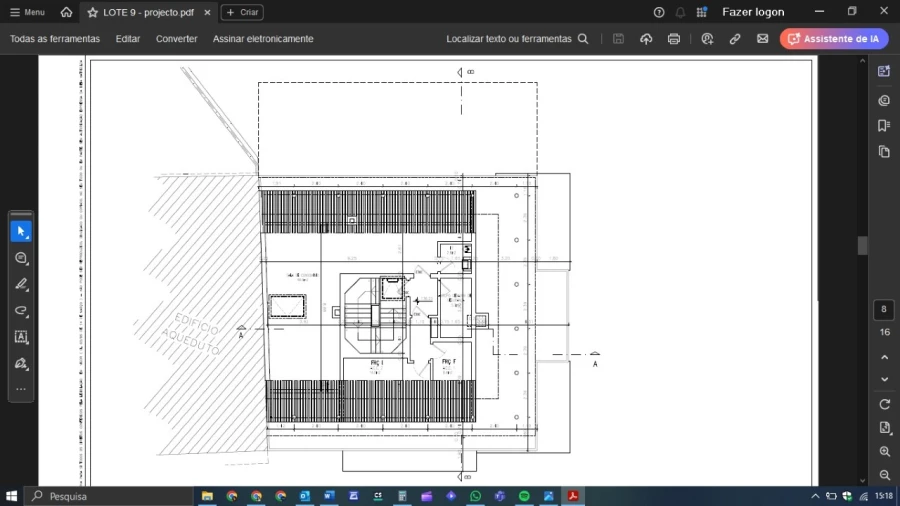Go to the next page with down chevron
Viewport: 900px width, 506px height.
[884, 380]
